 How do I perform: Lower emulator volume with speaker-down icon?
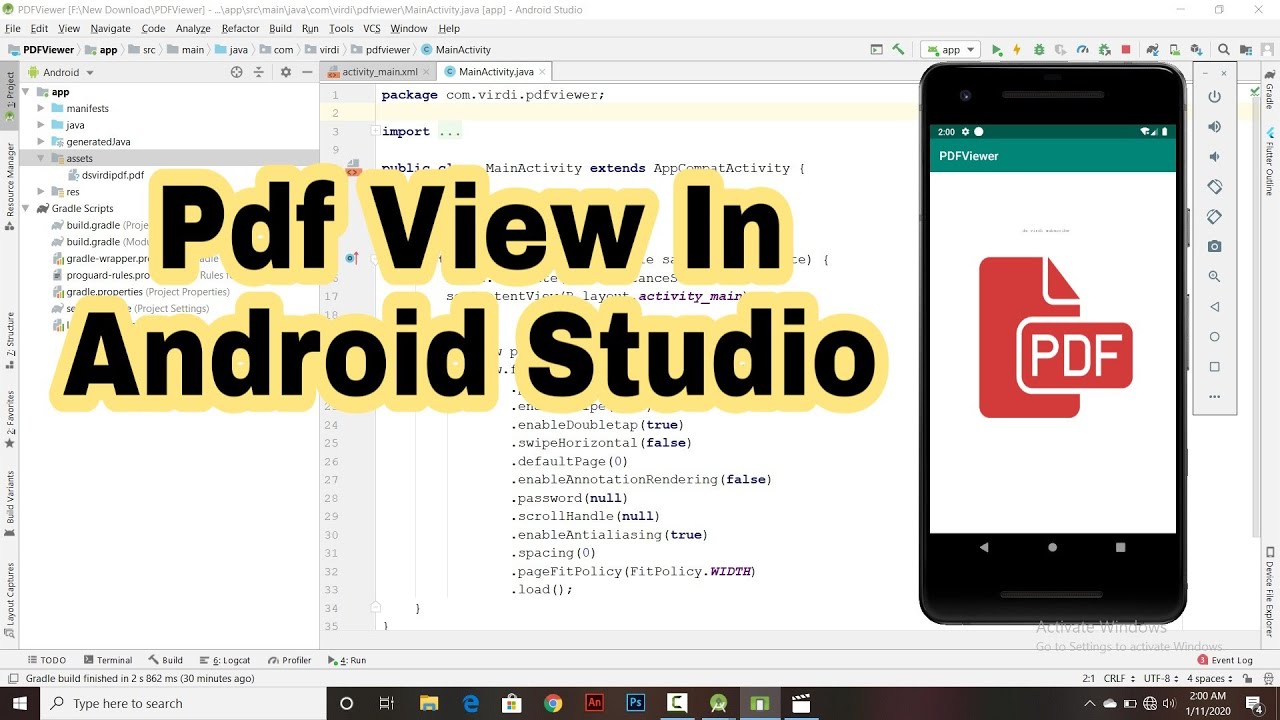[x=1214, y=157]
